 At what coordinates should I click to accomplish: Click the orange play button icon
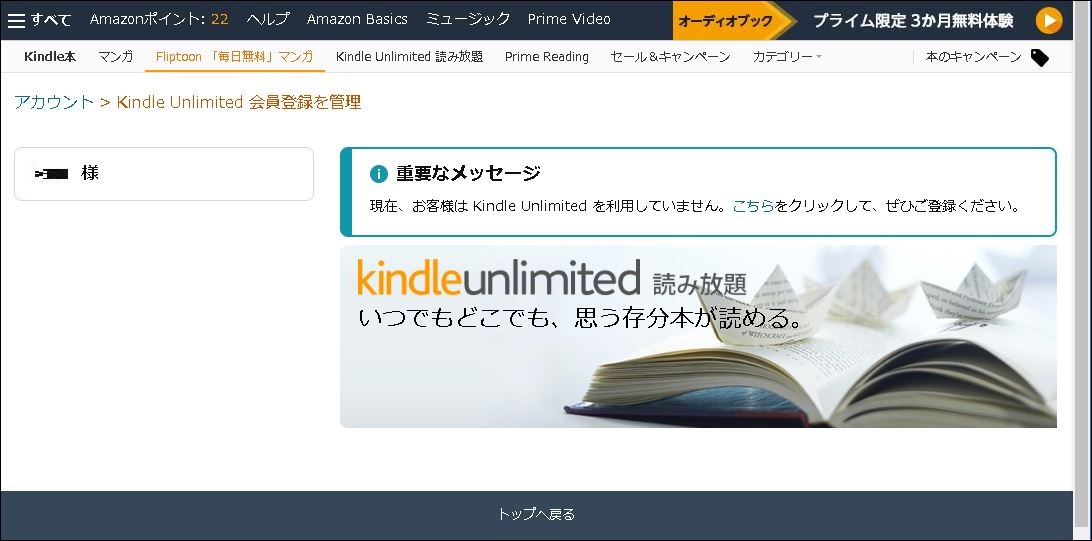tap(1048, 20)
